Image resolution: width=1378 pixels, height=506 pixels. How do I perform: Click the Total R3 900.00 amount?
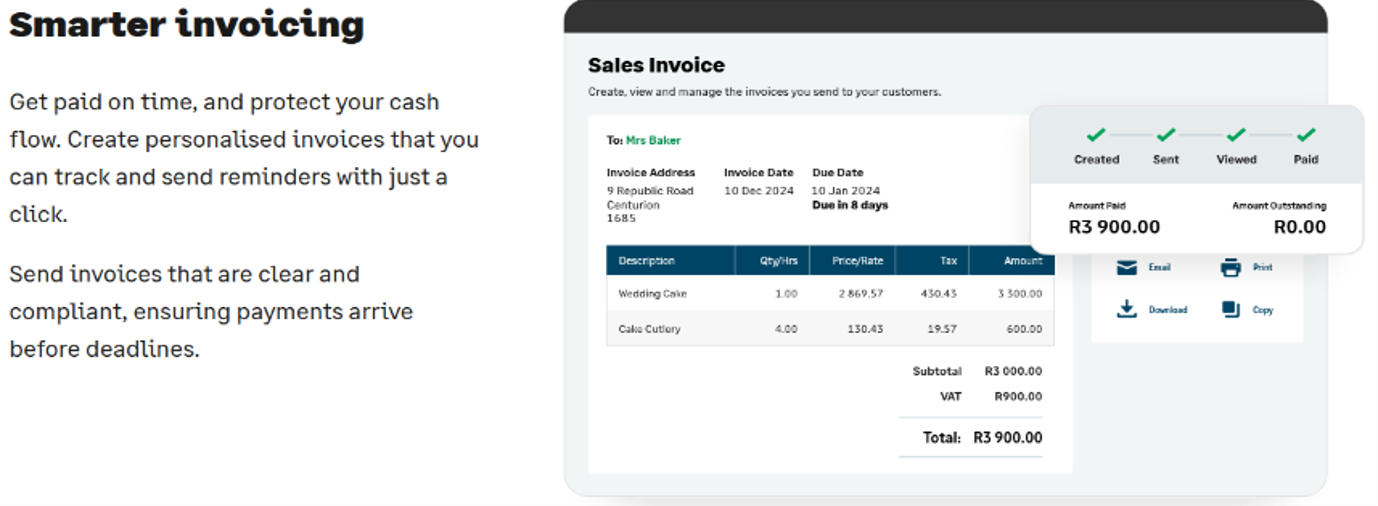1007,437
